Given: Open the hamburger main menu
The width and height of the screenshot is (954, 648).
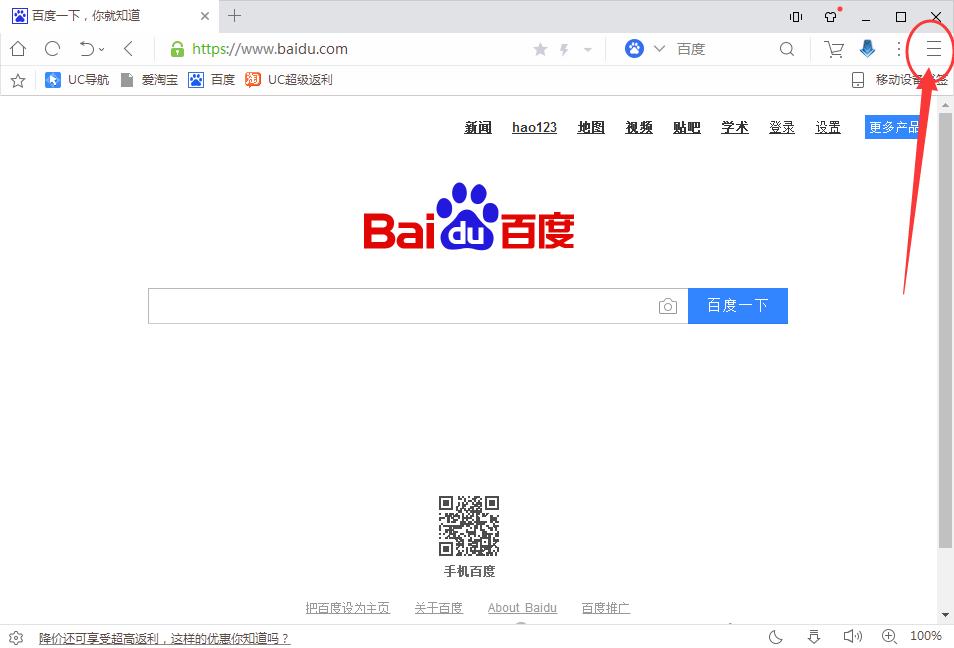Looking at the screenshot, I should click(x=933, y=49).
